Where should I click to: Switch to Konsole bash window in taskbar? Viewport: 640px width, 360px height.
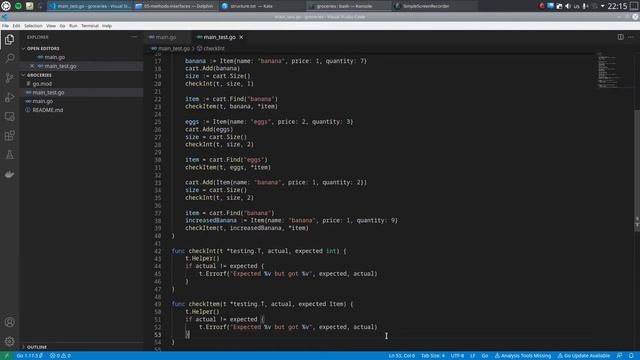coord(348,6)
